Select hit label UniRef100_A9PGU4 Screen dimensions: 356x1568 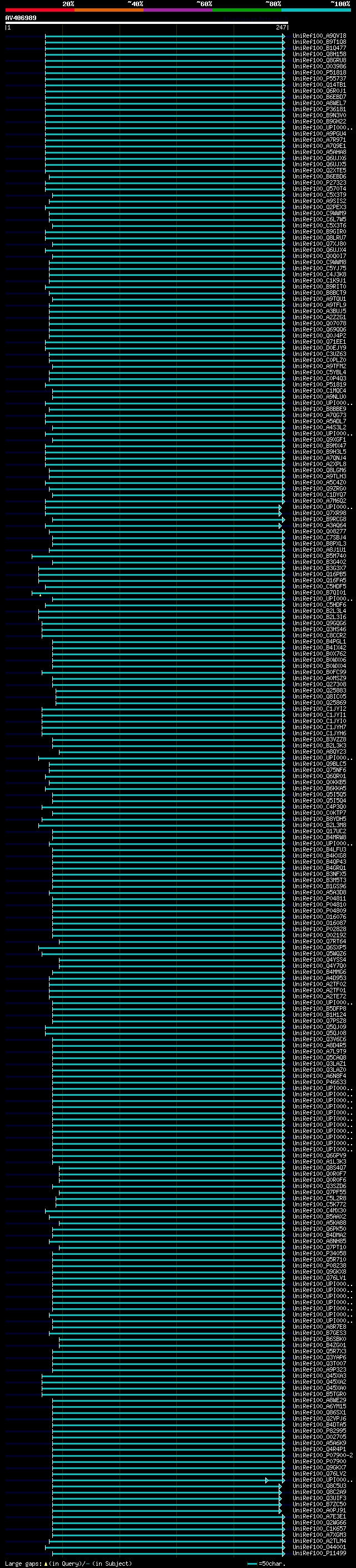319,134
